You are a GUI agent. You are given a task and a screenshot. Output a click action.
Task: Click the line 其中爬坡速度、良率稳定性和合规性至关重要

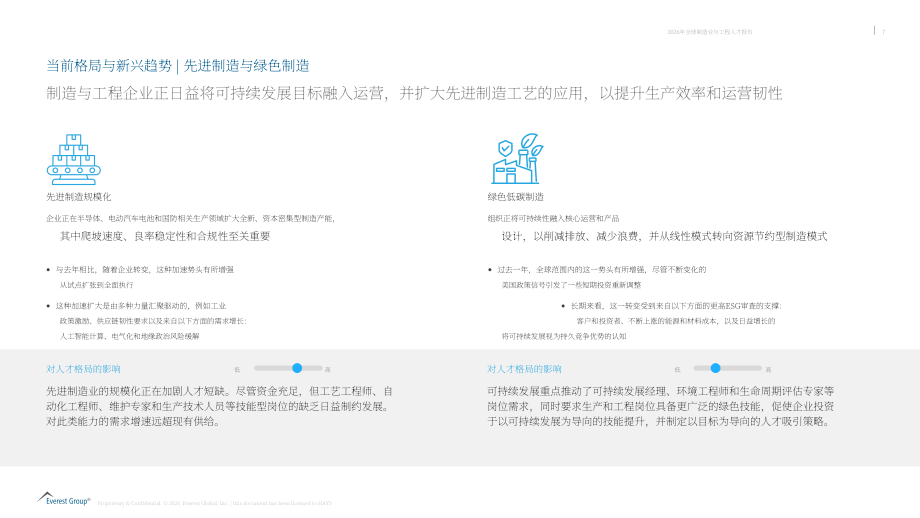point(165,236)
